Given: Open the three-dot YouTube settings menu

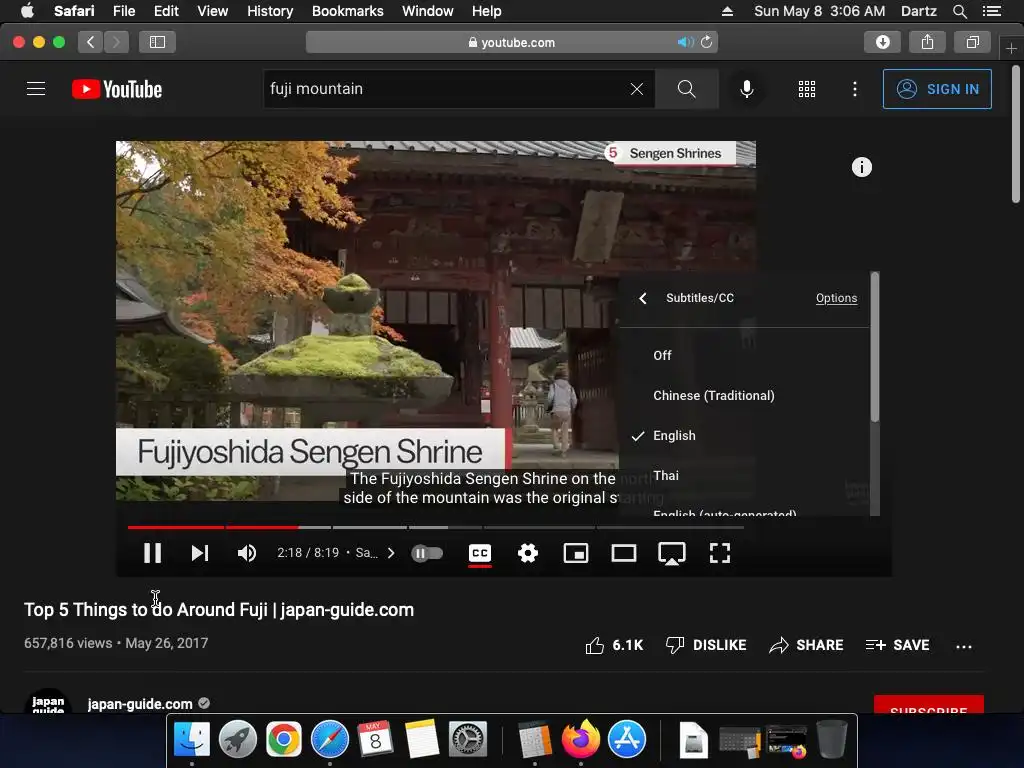Looking at the screenshot, I should tap(855, 89).
